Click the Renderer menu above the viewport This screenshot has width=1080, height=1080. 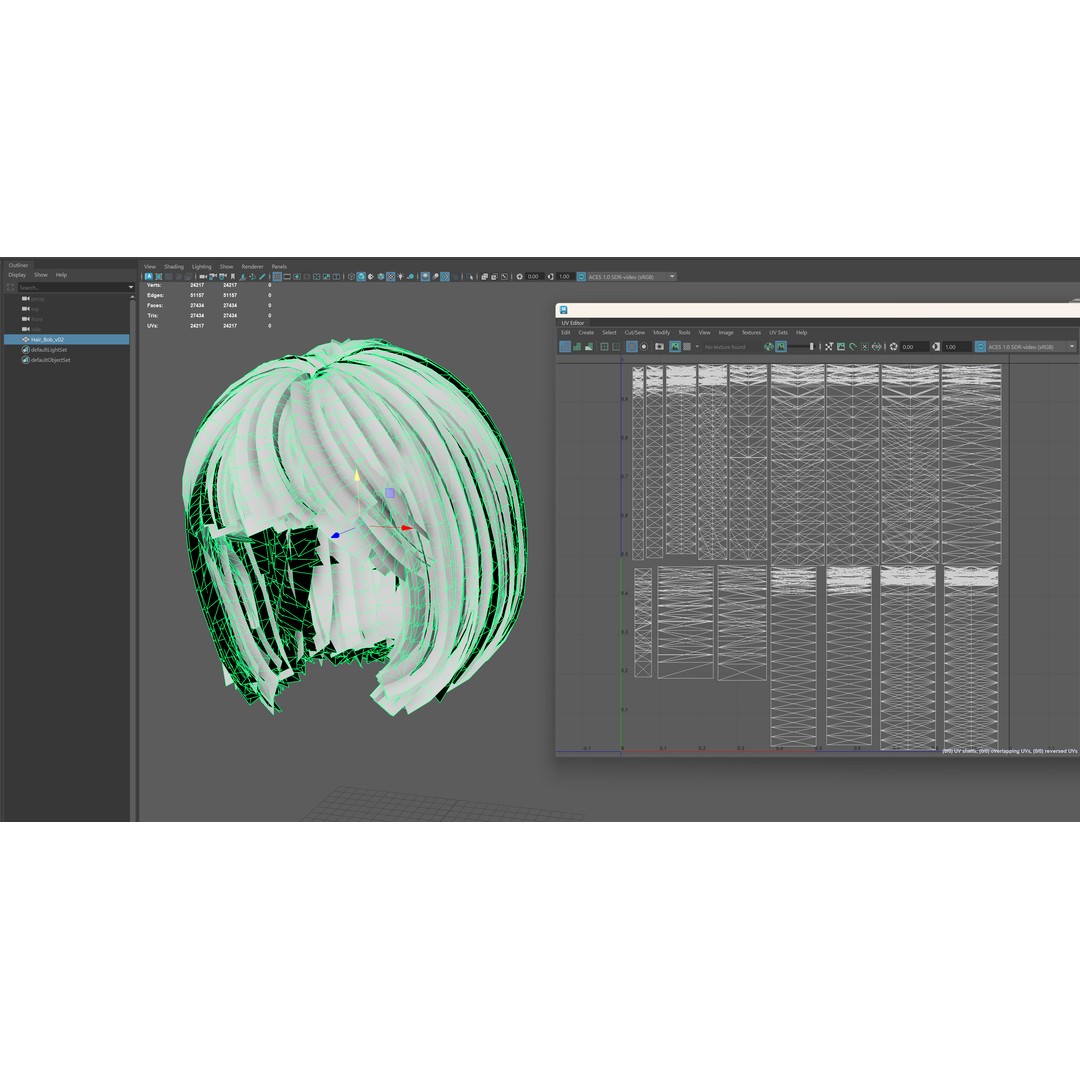(x=252, y=266)
